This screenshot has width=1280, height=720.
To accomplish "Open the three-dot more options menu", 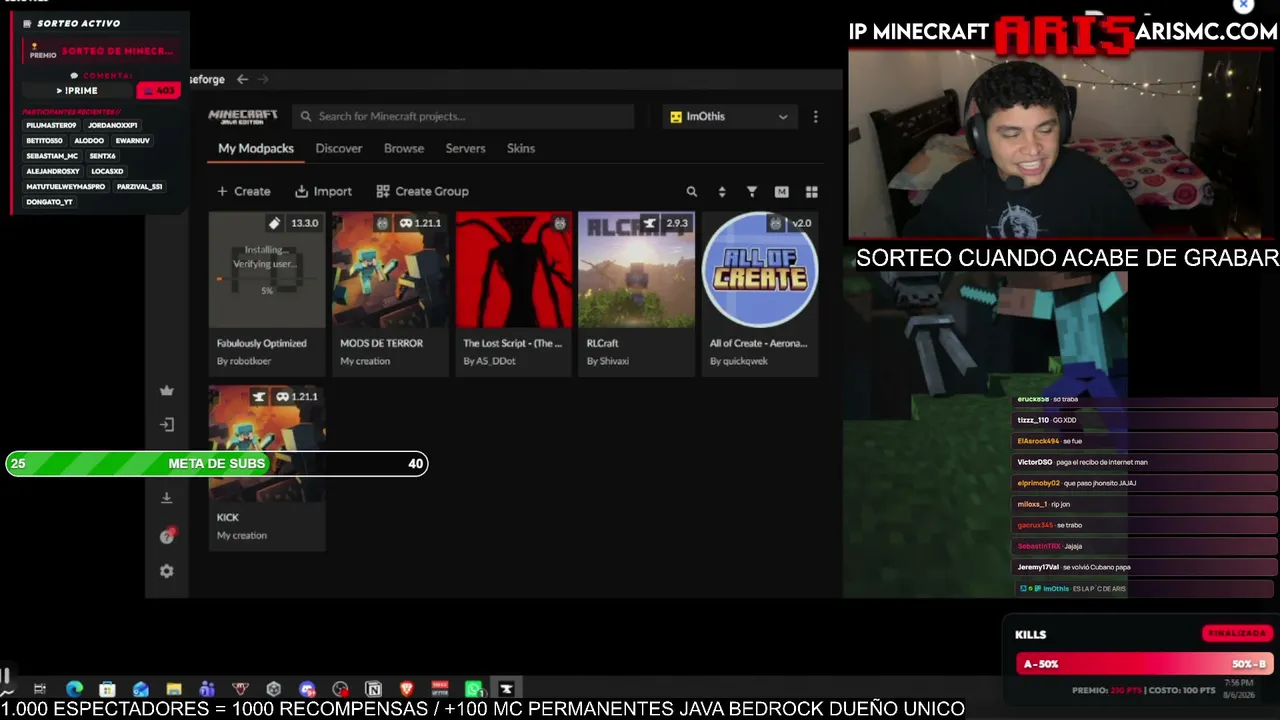I will tap(815, 116).
